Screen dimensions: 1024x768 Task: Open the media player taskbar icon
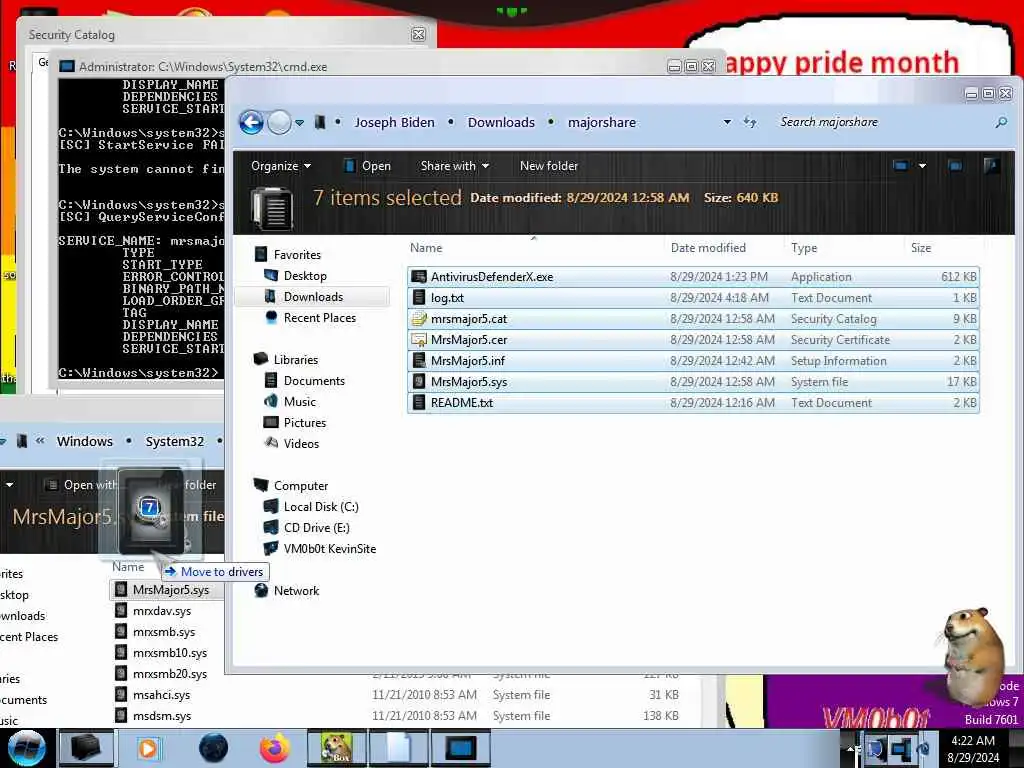148,748
